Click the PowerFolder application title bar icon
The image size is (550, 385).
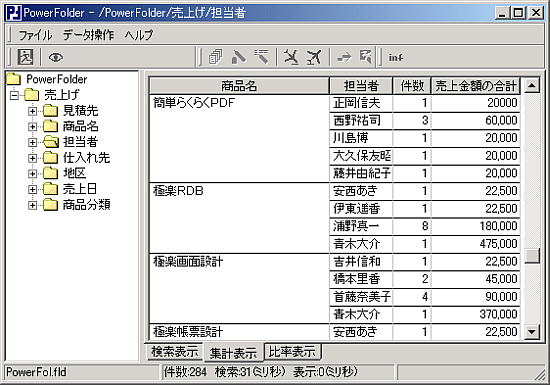click(x=14, y=13)
